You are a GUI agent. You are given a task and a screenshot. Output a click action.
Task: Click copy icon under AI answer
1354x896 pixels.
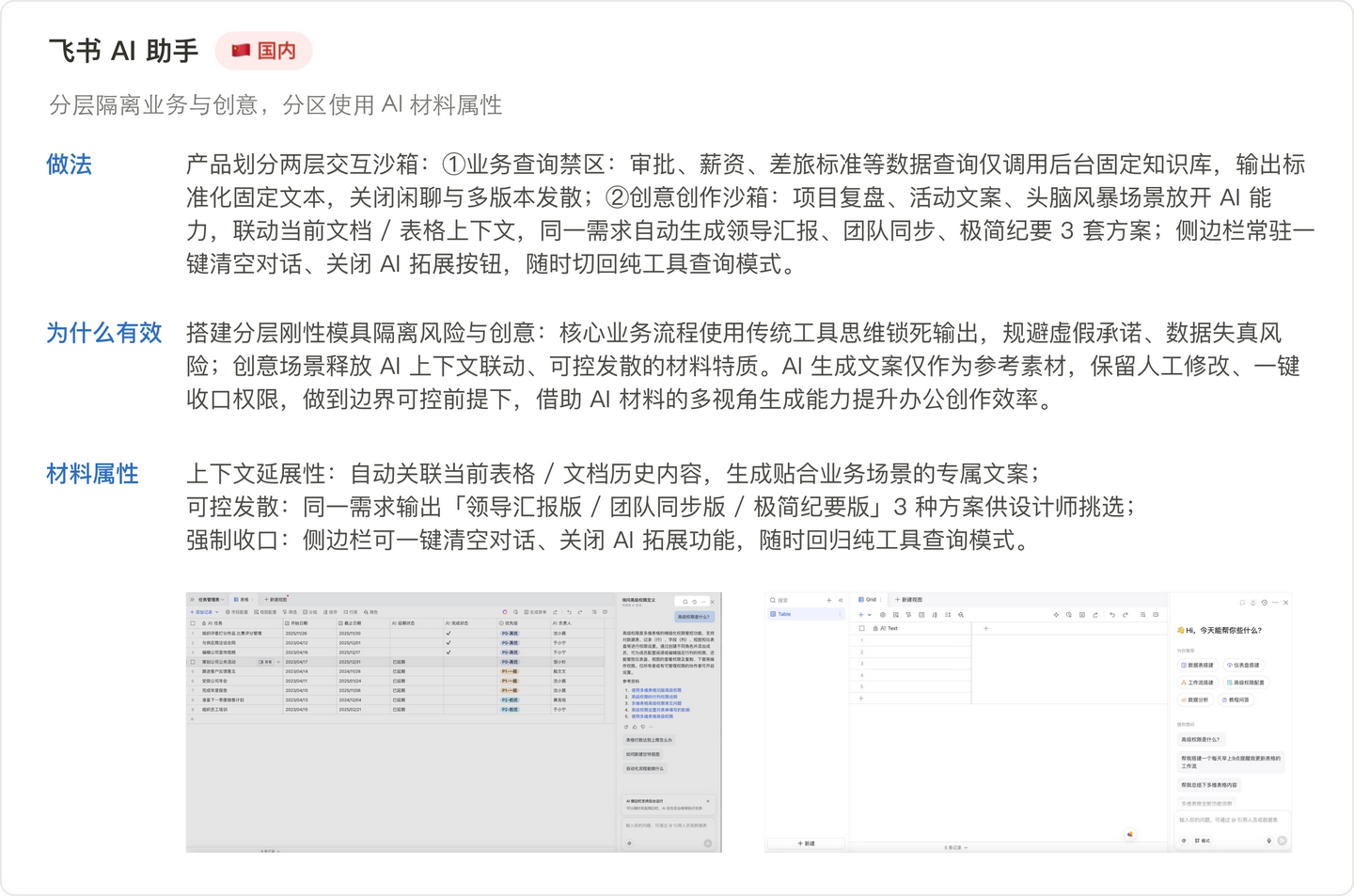click(x=626, y=727)
